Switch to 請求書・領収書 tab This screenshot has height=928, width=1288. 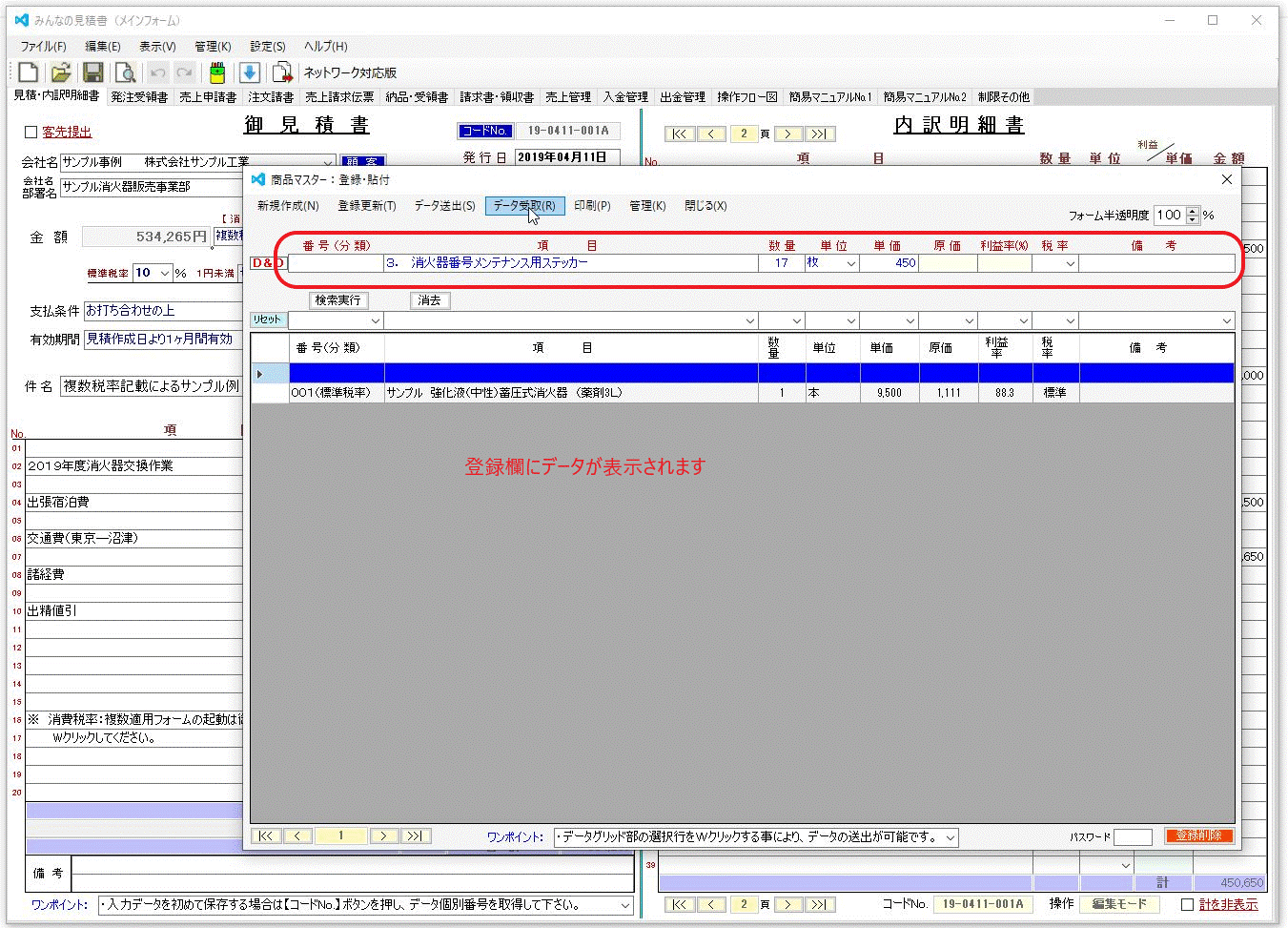(497, 97)
